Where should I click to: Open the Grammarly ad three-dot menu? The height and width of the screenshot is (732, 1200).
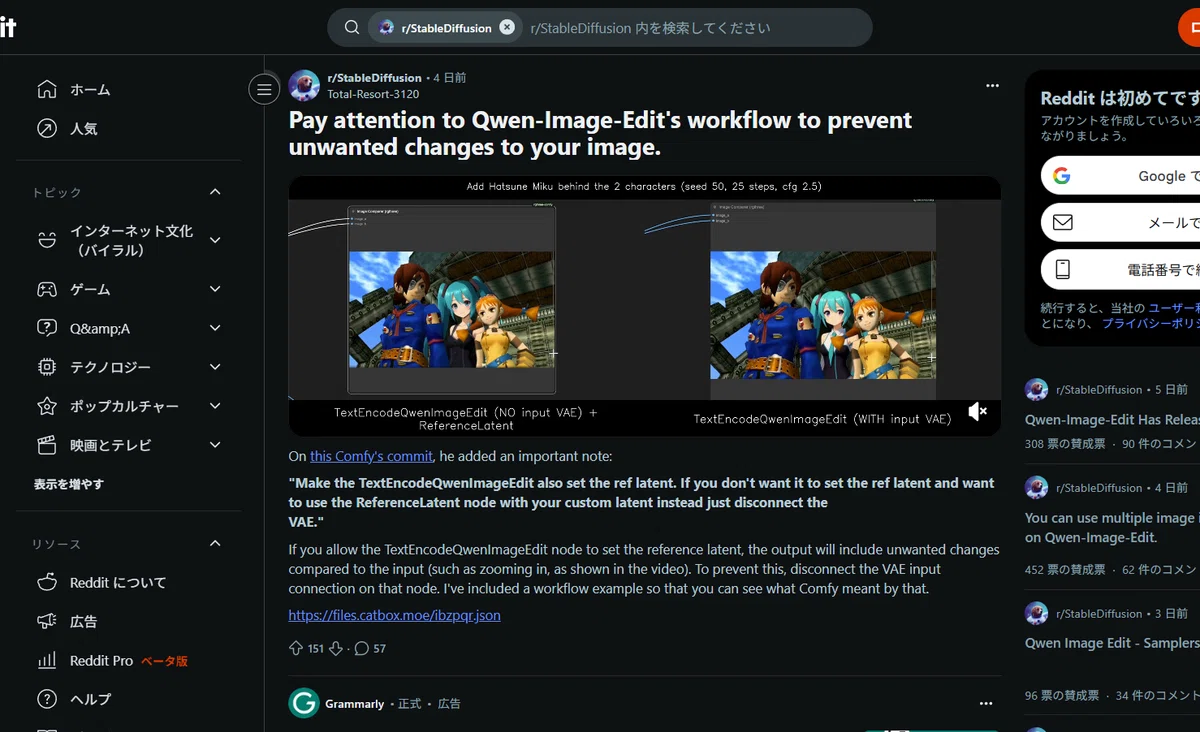(x=986, y=704)
